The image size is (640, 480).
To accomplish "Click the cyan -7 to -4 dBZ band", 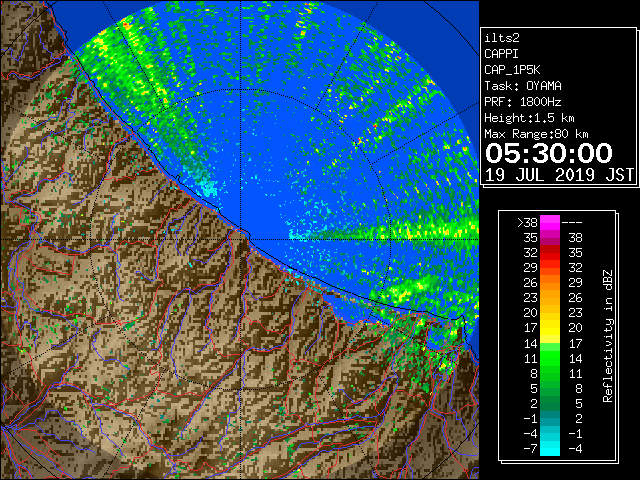I will [x=550, y=448].
